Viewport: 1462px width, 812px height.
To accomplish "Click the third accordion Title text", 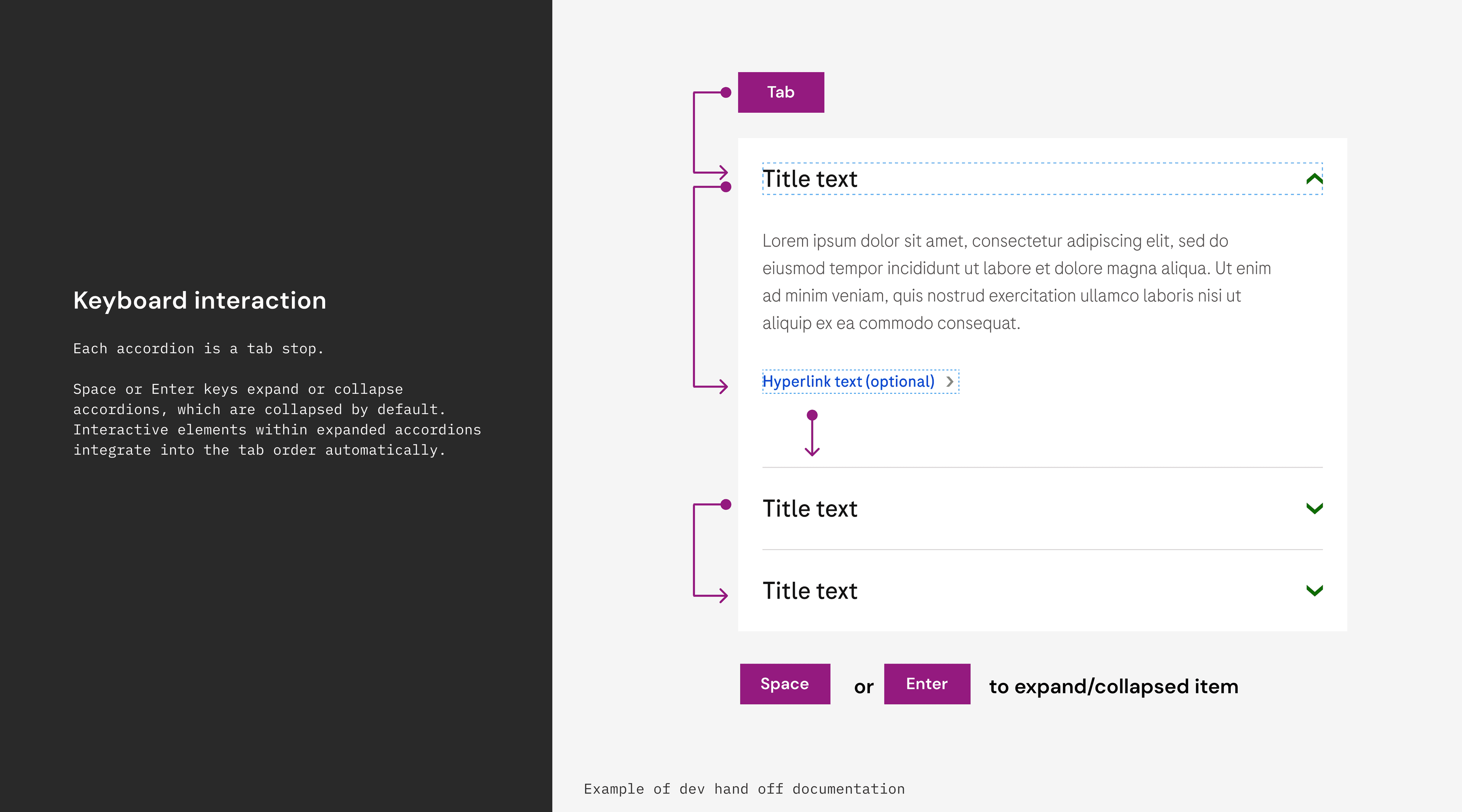I will click(809, 591).
